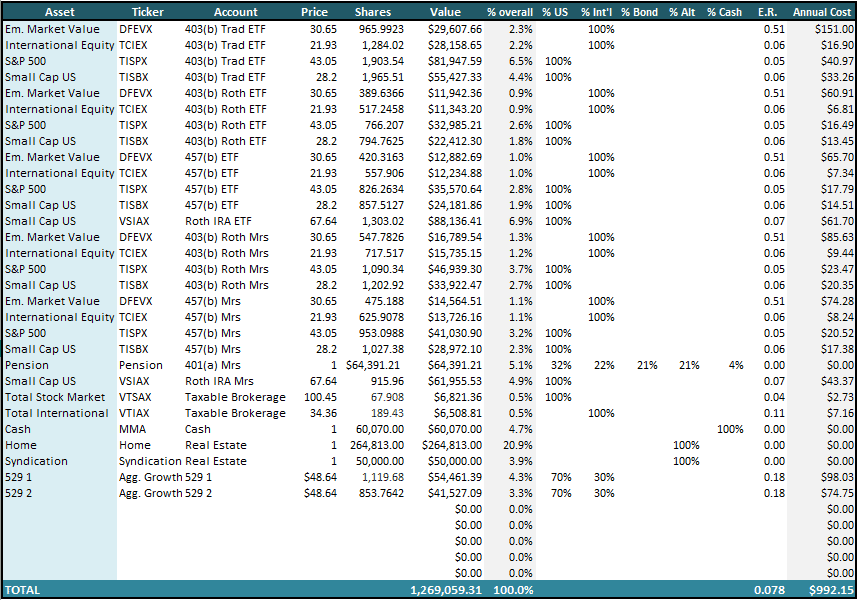Select the % Bond column header
Image resolution: width=859 pixels, height=600 pixels.
point(639,12)
